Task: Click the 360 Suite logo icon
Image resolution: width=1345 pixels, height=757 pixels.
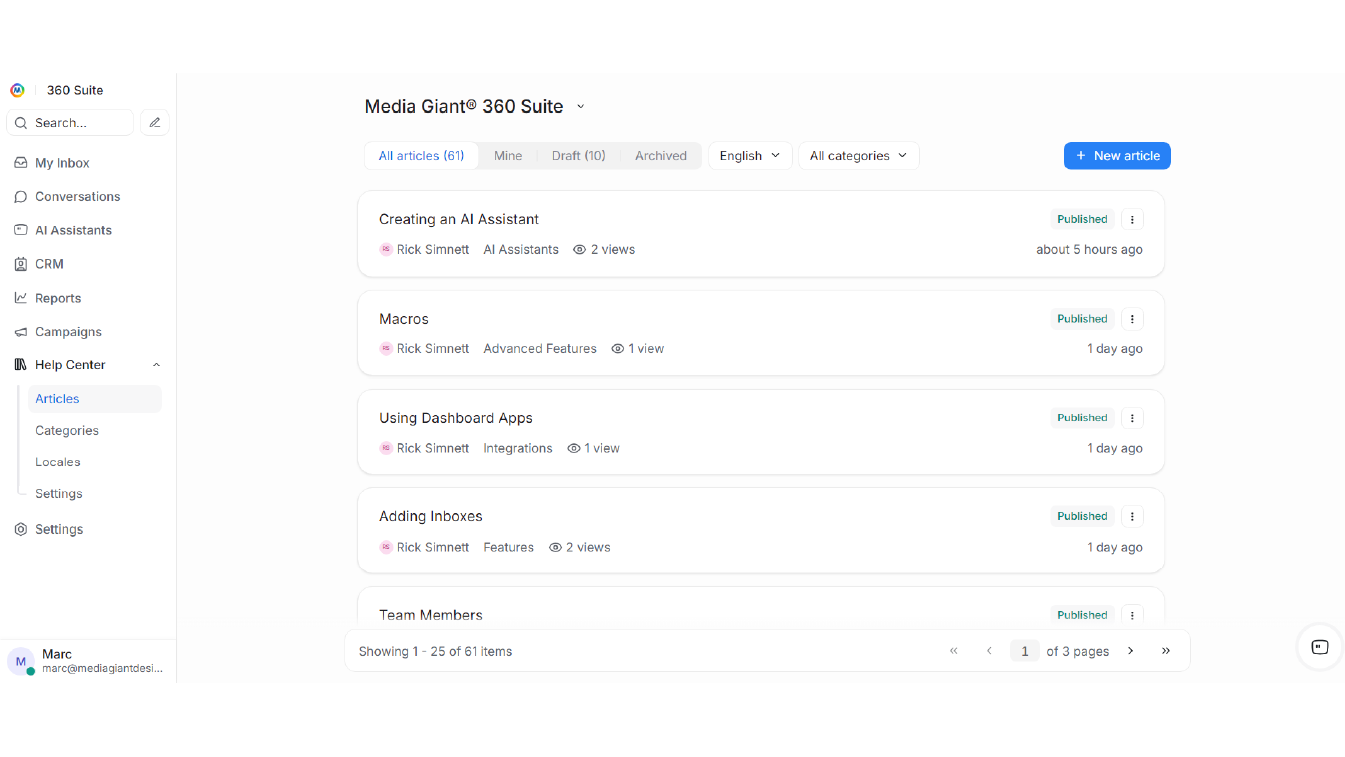Action: point(17,90)
